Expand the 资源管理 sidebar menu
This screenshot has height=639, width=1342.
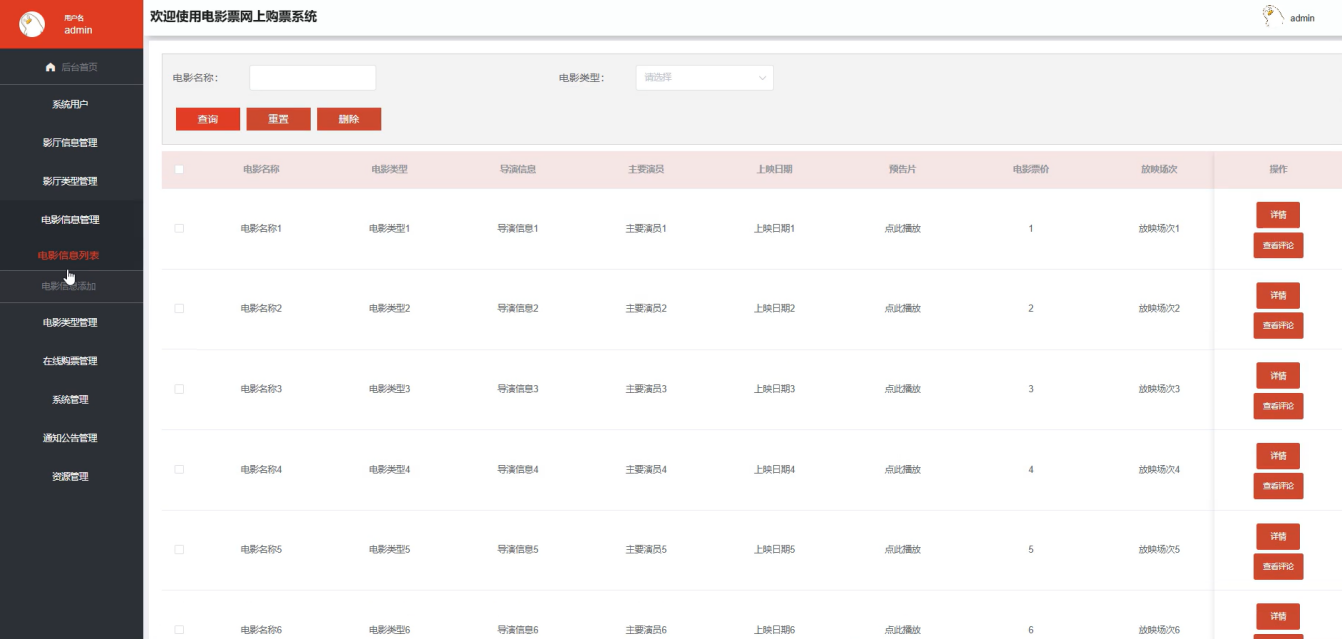tap(72, 476)
